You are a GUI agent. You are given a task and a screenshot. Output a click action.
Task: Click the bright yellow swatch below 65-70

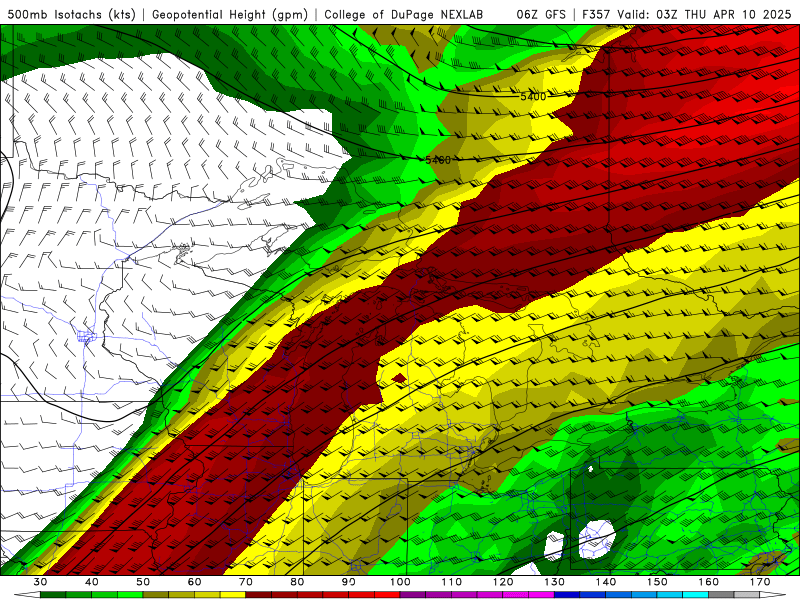pyautogui.click(x=233, y=595)
